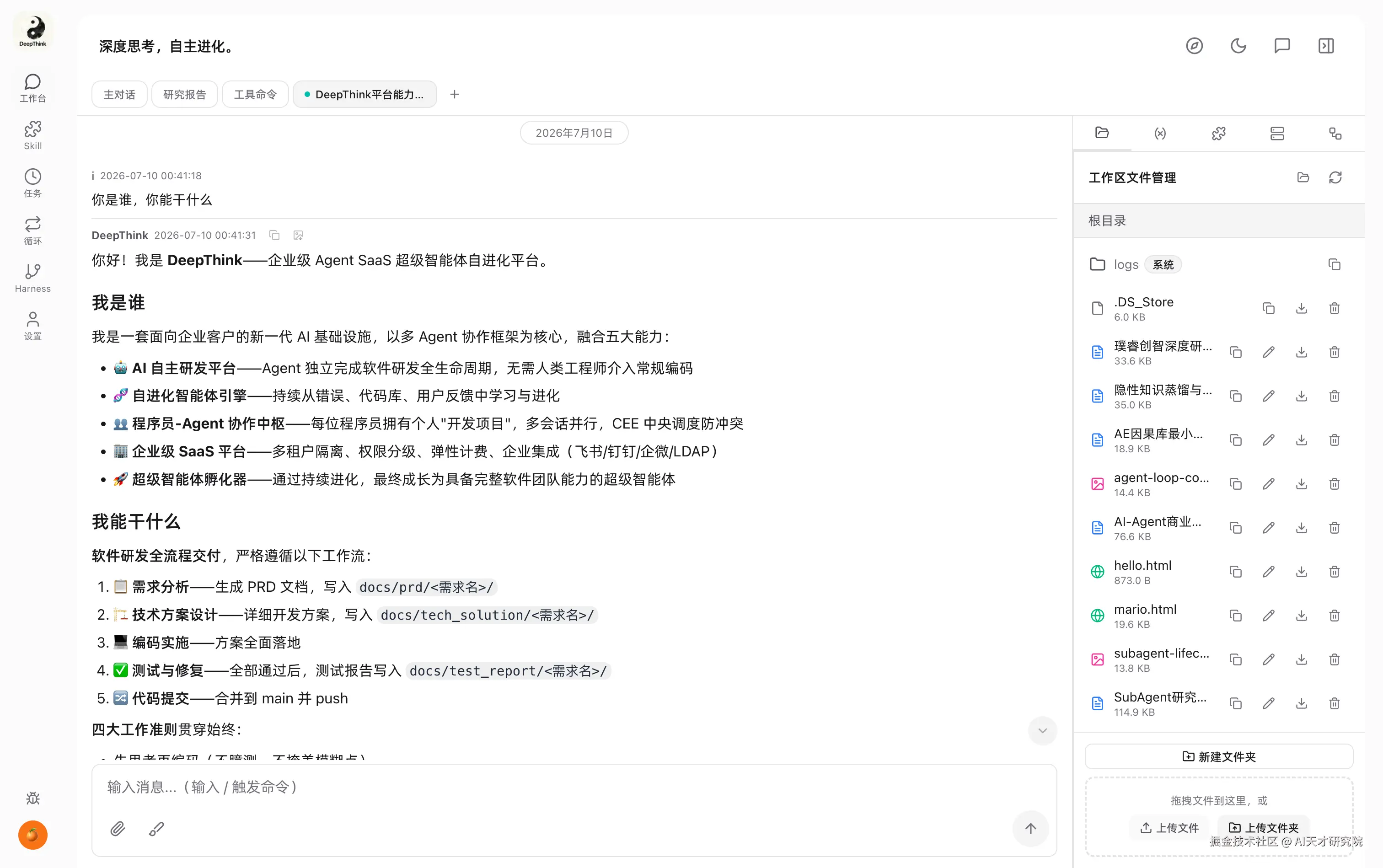Download the .DS_Store file

(1302, 308)
